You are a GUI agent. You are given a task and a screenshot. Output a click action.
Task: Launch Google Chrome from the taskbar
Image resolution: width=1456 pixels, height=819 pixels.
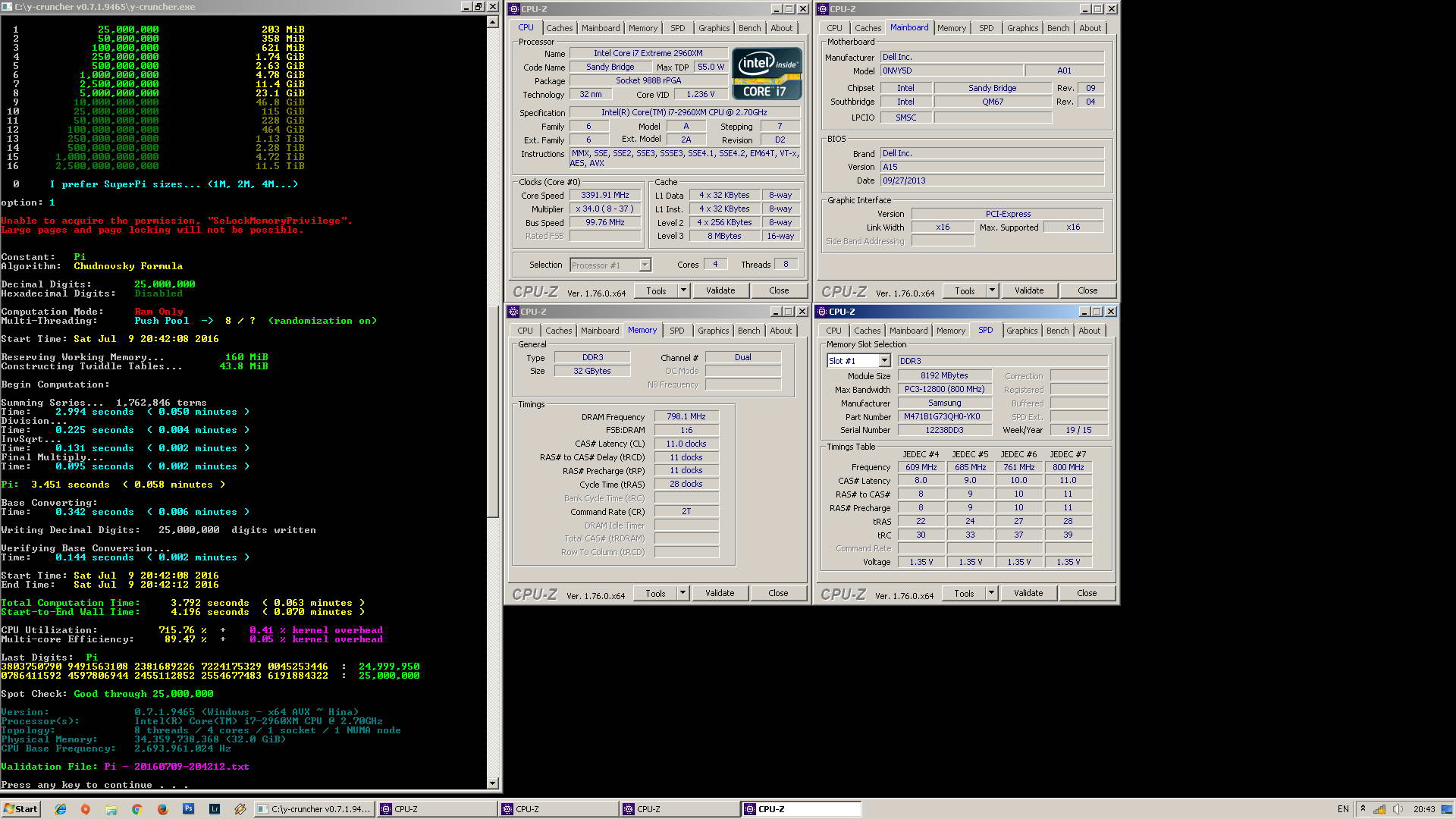tap(136, 809)
